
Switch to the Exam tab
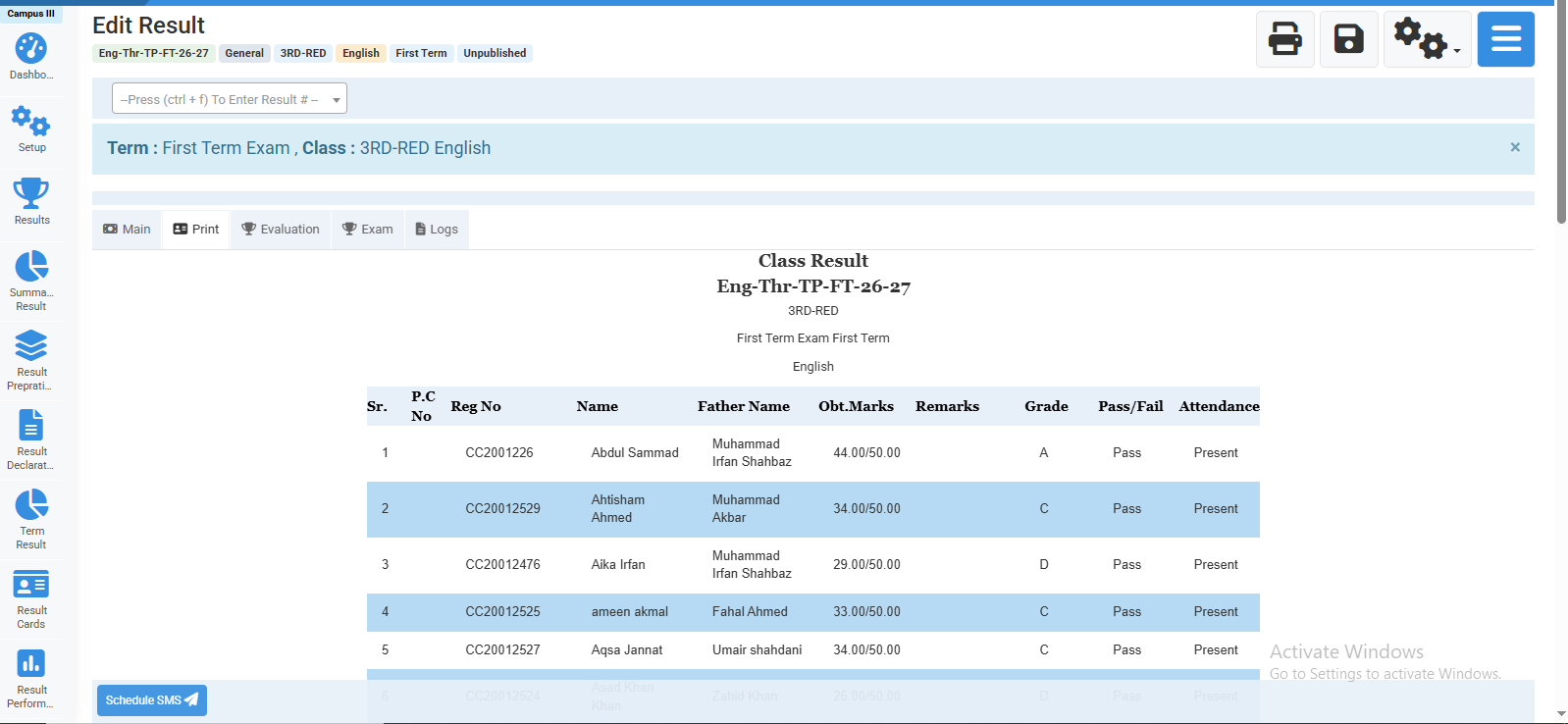(368, 230)
